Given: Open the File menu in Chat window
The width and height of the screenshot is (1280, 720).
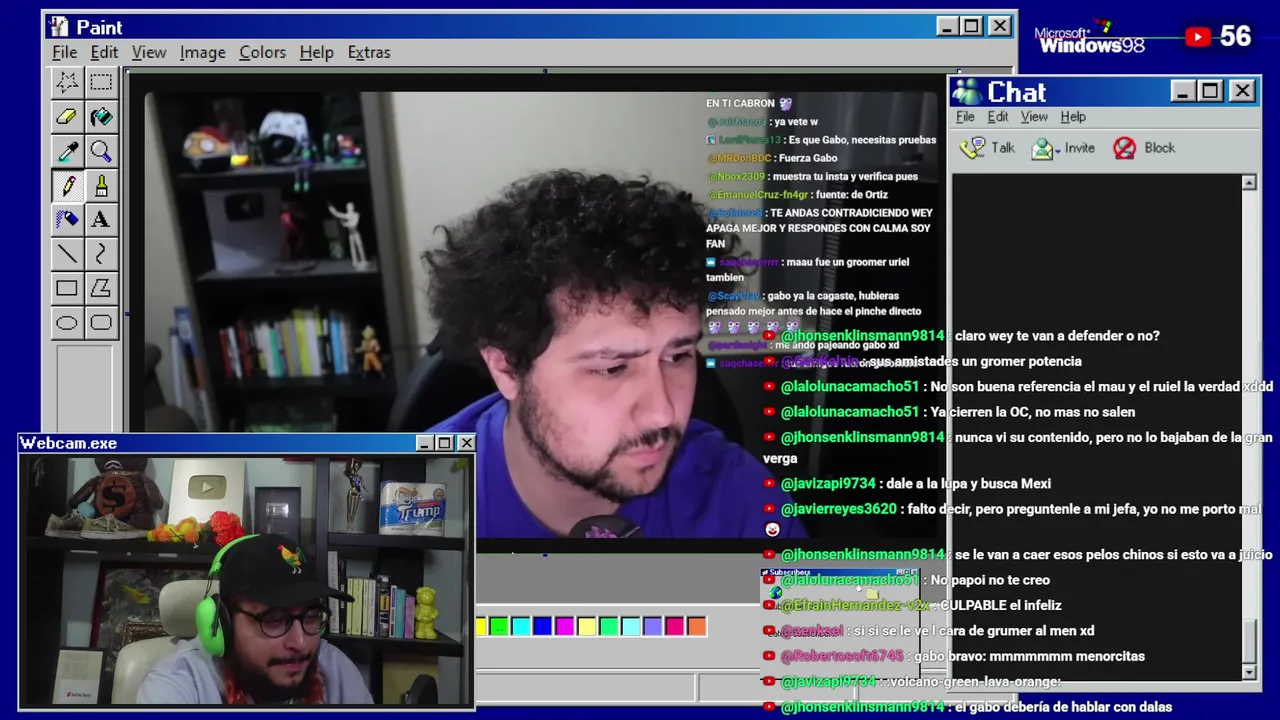Looking at the screenshot, I should click(965, 117).
